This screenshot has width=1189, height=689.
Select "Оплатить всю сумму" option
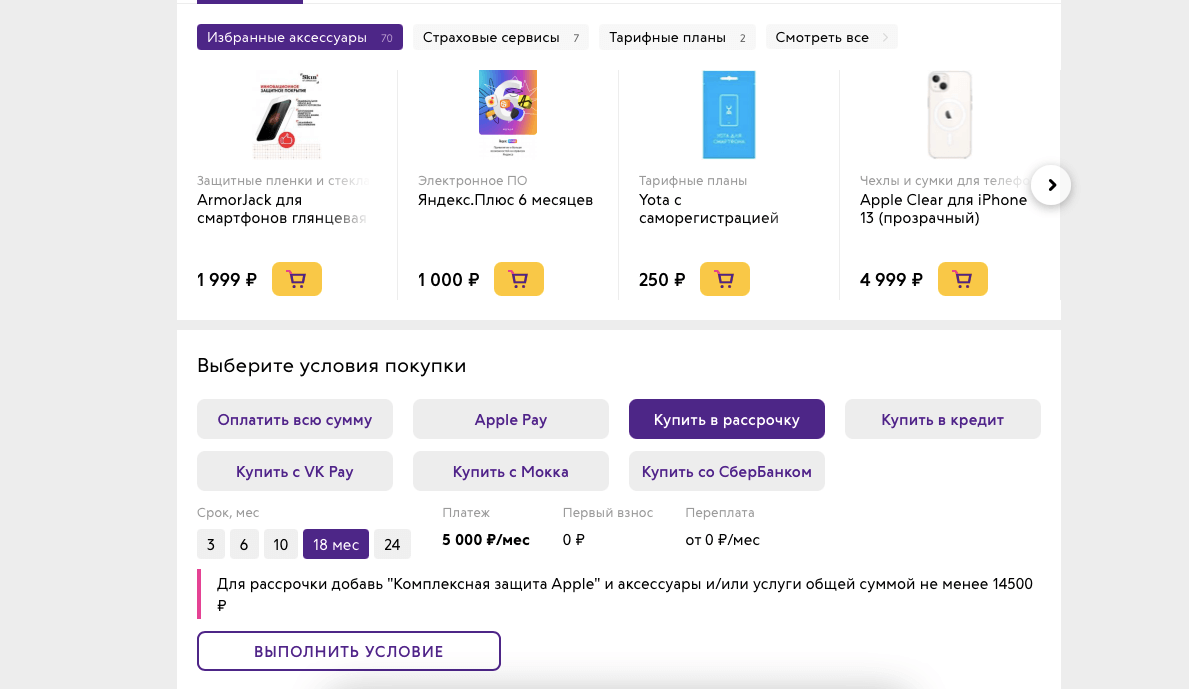coord(294,419)
